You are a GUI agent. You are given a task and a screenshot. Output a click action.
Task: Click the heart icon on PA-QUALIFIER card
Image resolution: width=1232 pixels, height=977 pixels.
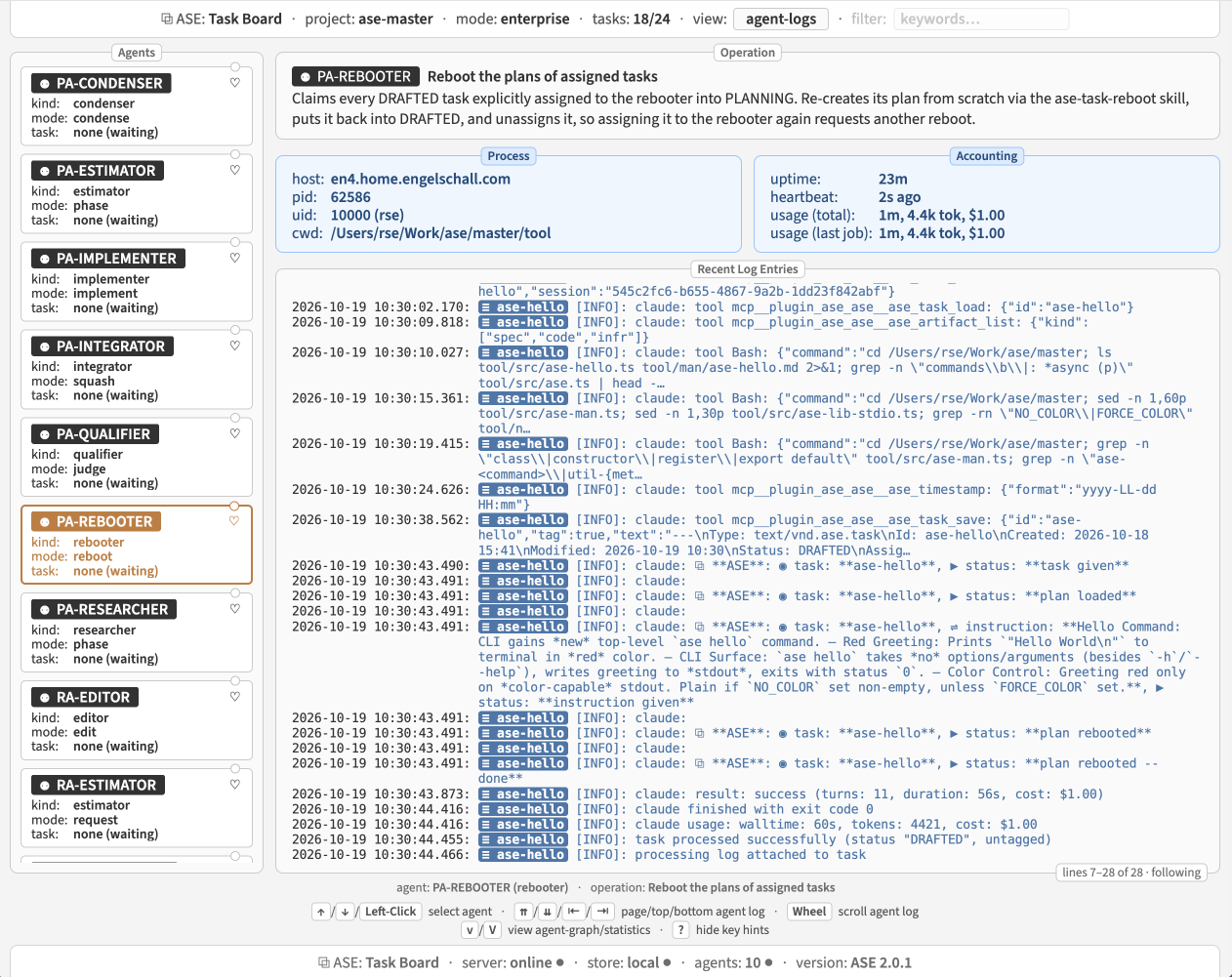click(234, 433)
